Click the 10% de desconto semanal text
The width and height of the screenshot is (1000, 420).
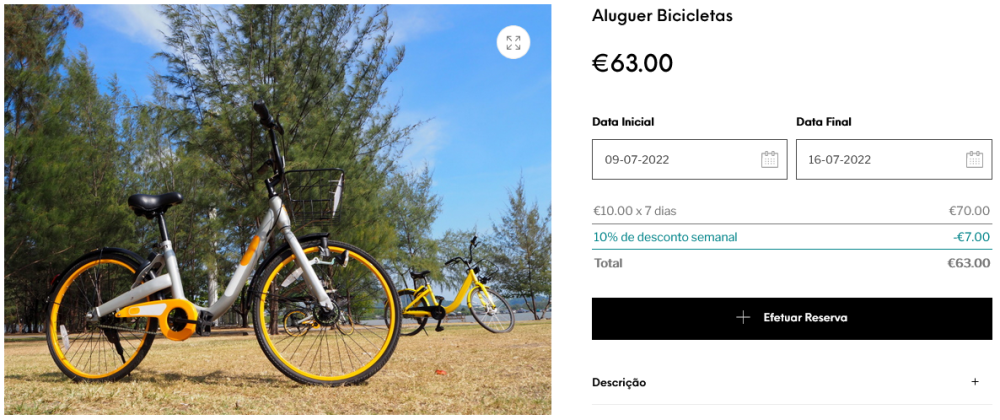click(665, 237)
